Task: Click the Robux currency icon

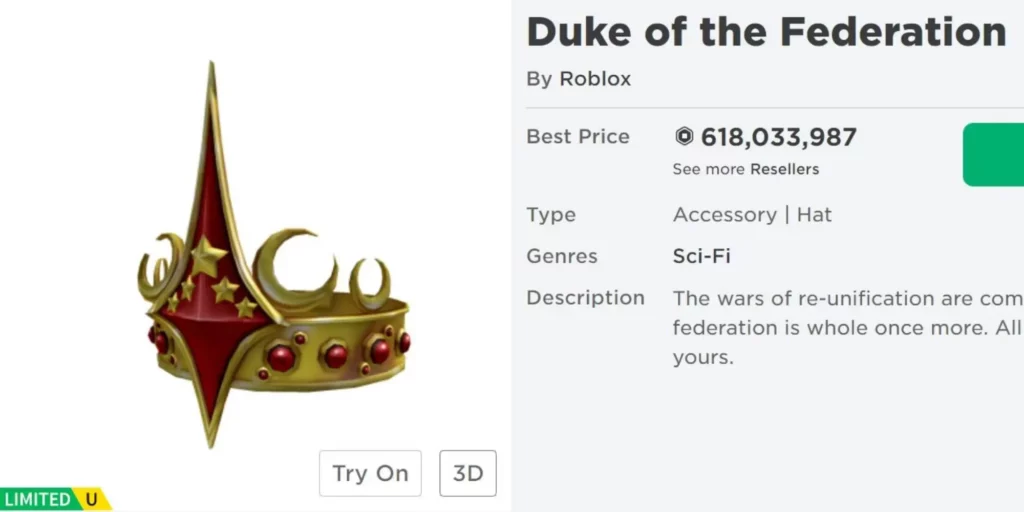Action: (684, 137)
